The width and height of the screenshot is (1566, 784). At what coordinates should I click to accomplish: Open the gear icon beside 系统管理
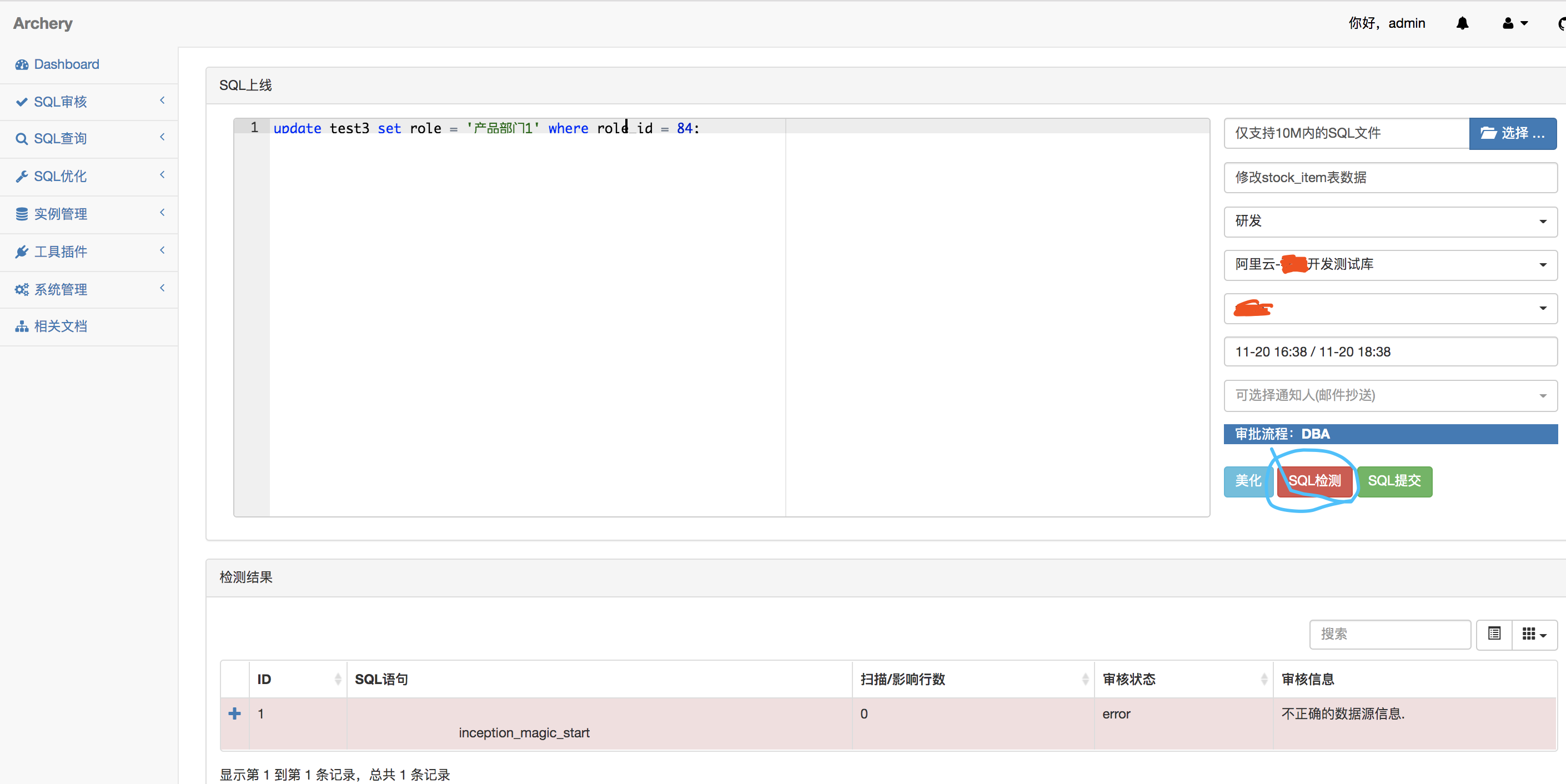tap(22, 289)
